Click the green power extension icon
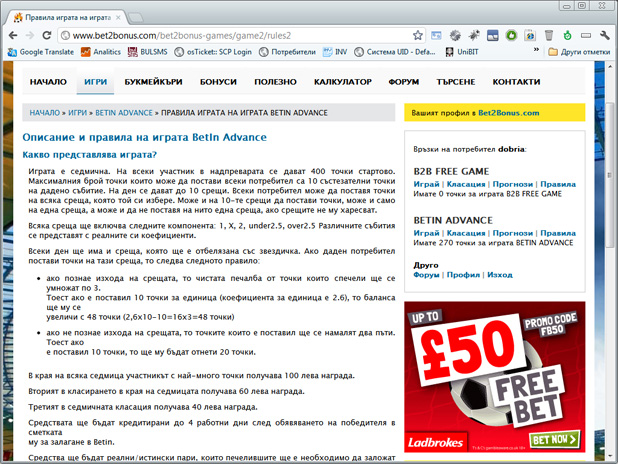This screenshot has width=618, height=464. 567,35
